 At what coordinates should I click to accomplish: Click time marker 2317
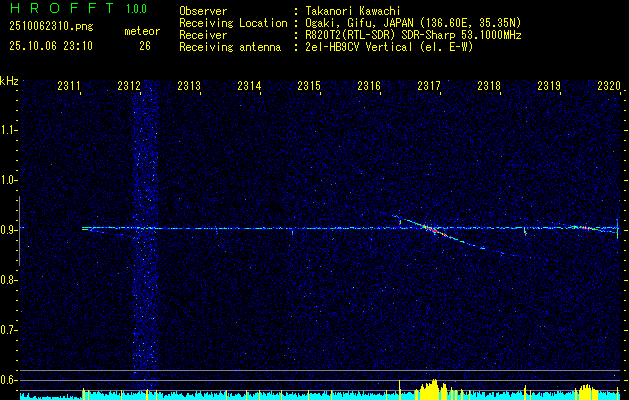tap(429, 85)
